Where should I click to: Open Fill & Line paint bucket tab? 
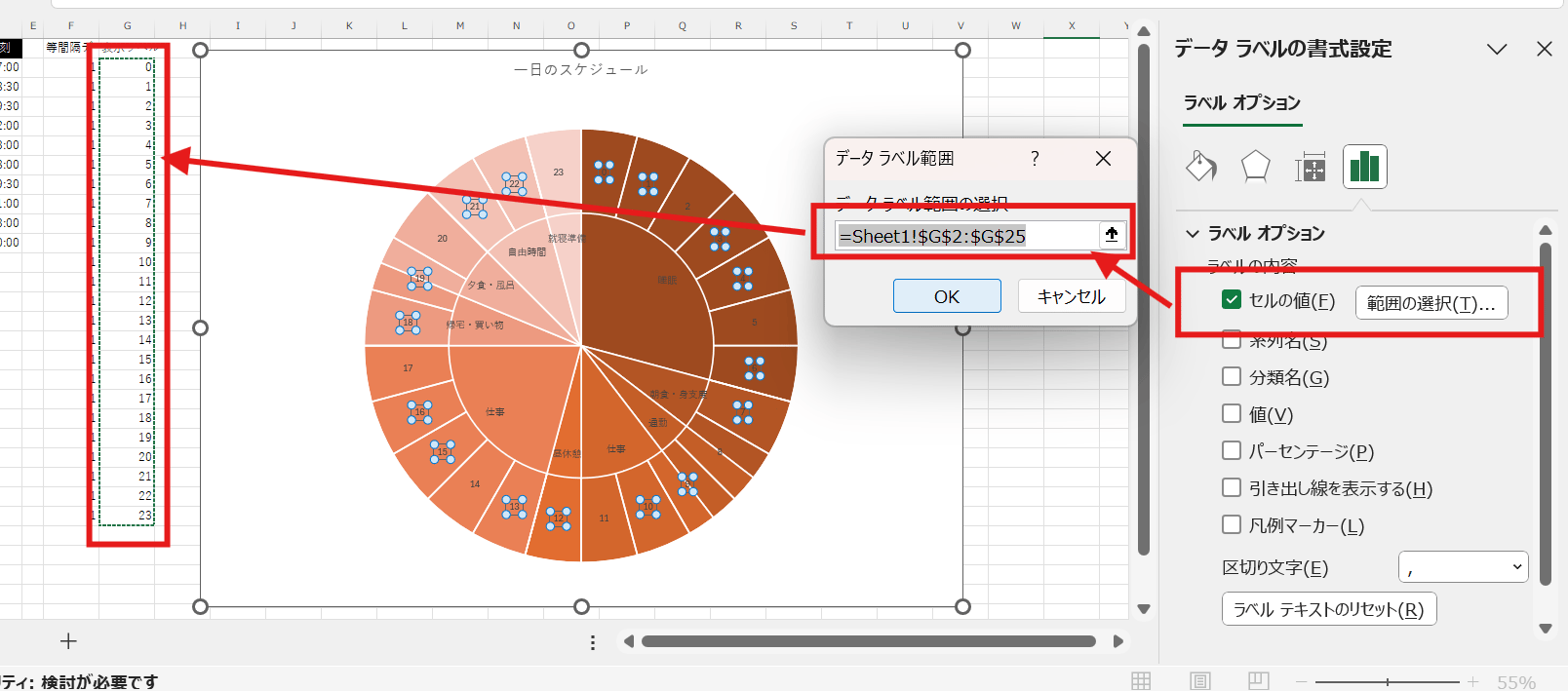[x=1201, y=167]
